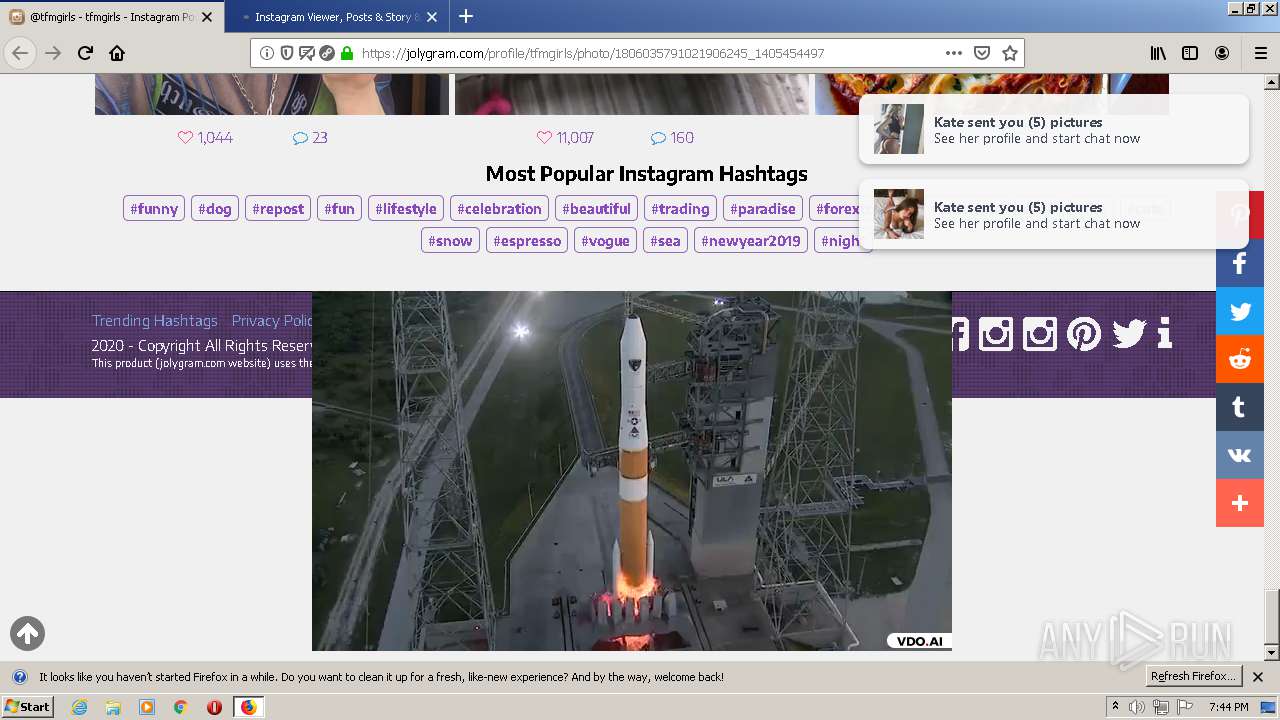Screen dimensions: 1280x720
Task: Click the heart icon with 1,044 likes
Action: pos(185,138)
